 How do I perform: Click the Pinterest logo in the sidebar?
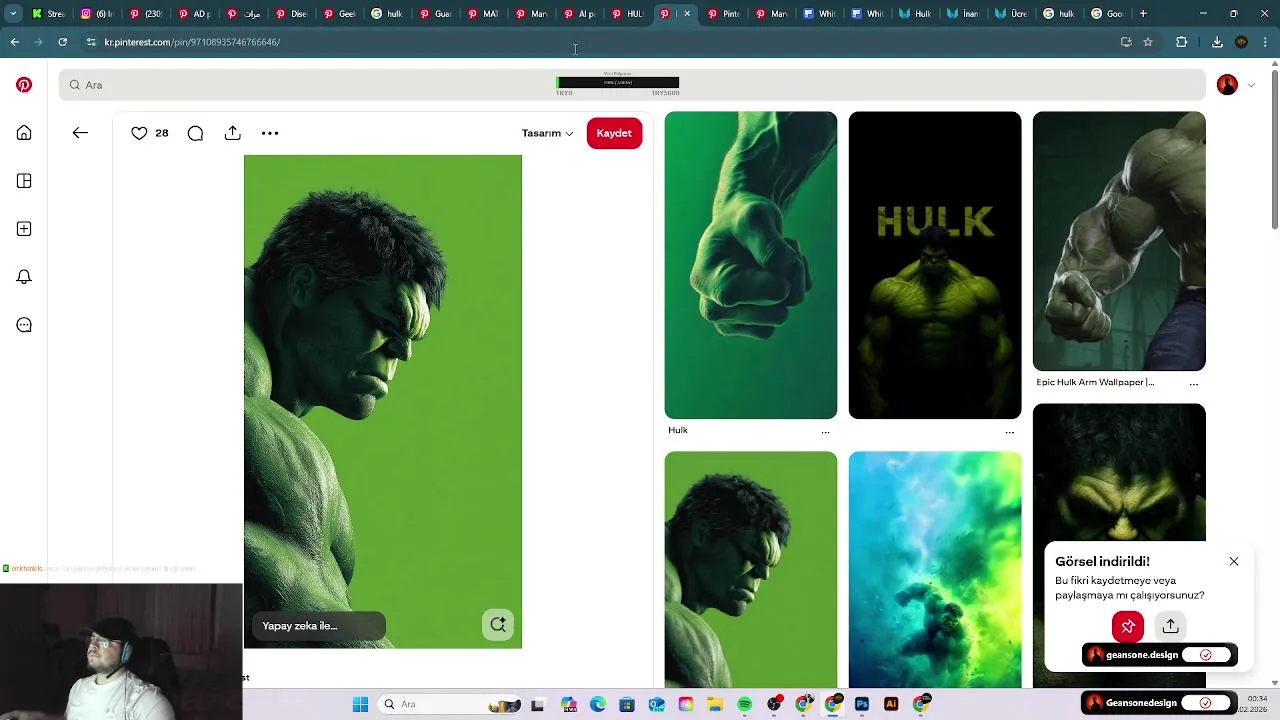pos(24,85)
